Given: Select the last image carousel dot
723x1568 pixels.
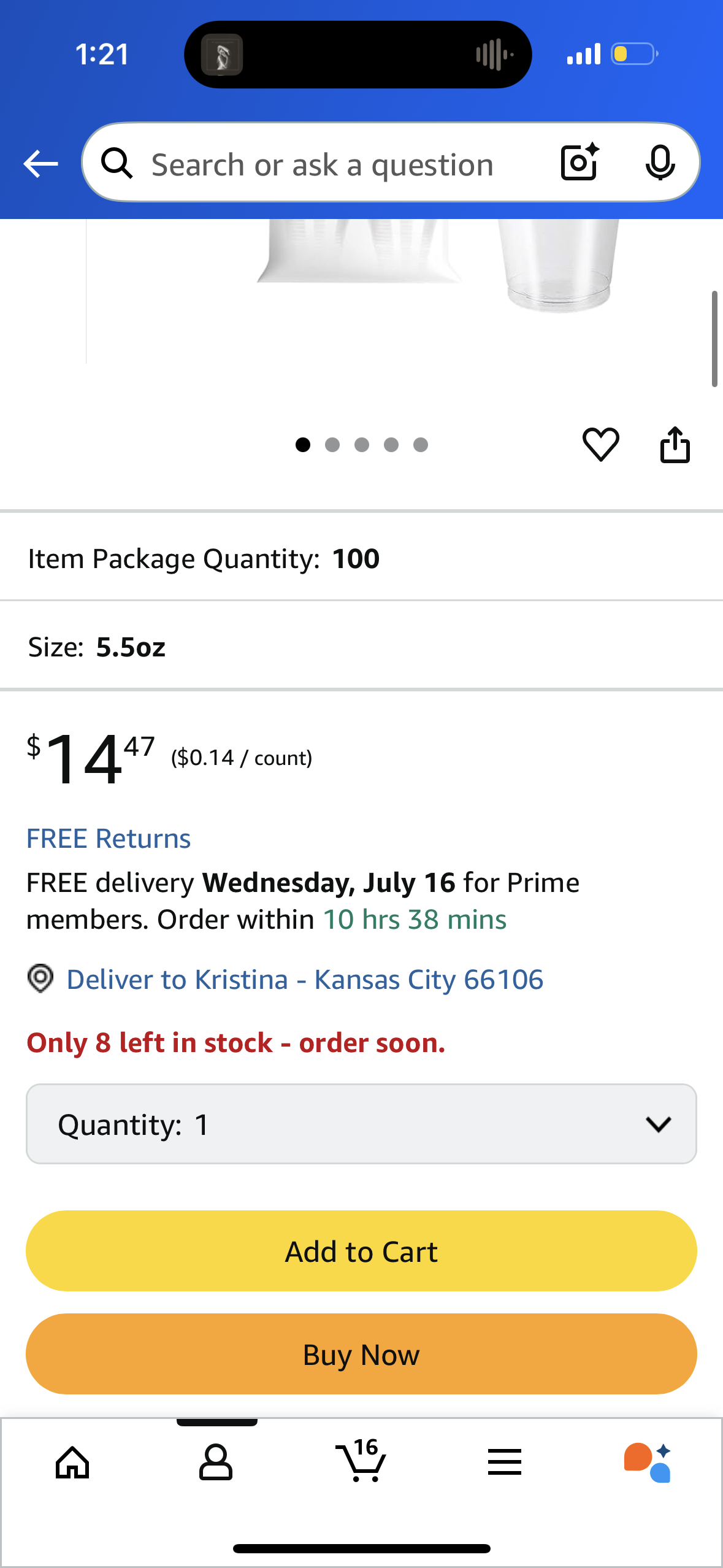Looking at the screenshot, I should 421,445.
